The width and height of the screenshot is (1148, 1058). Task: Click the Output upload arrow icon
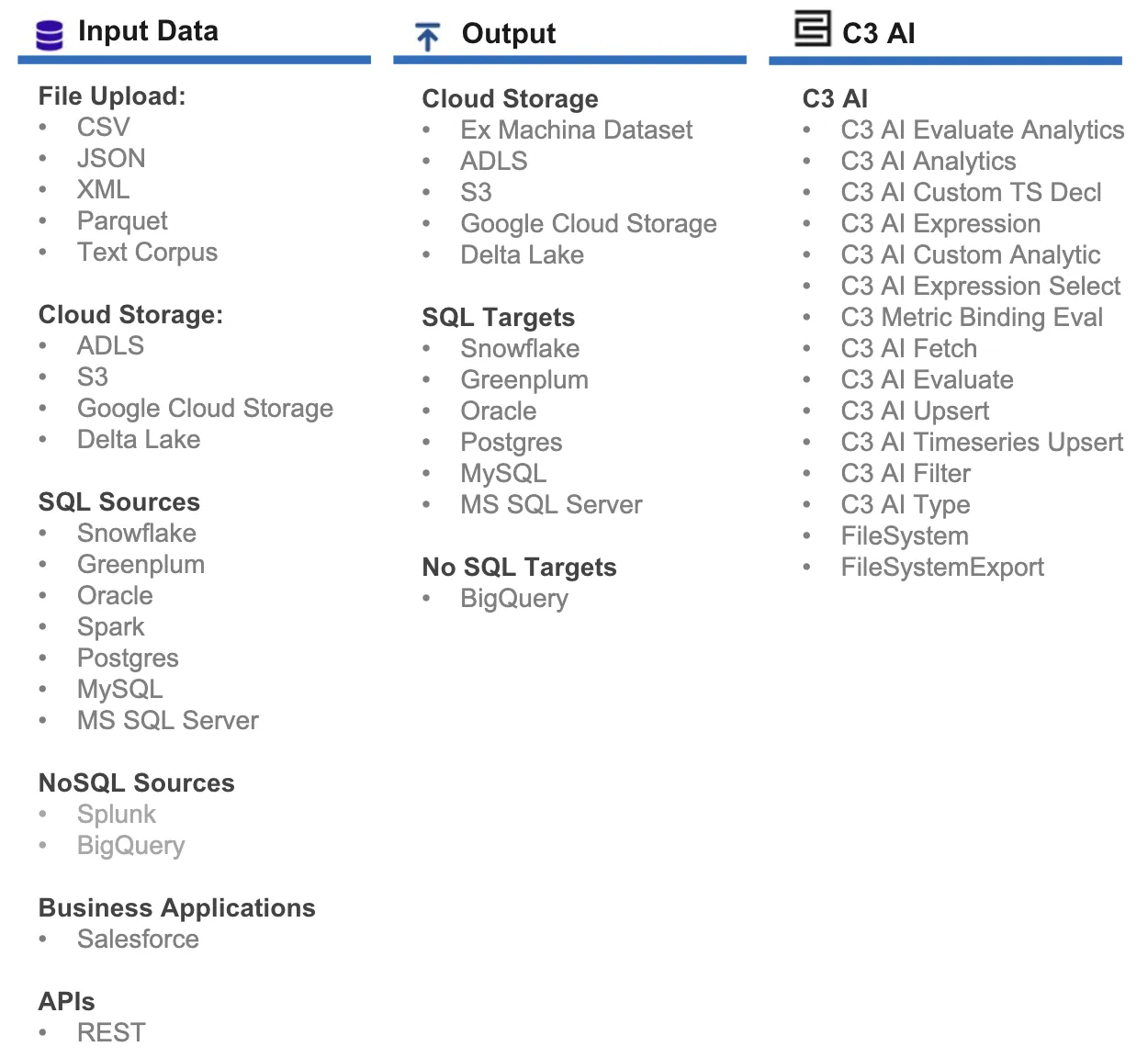pyautogui.click(x=428, y=37)
